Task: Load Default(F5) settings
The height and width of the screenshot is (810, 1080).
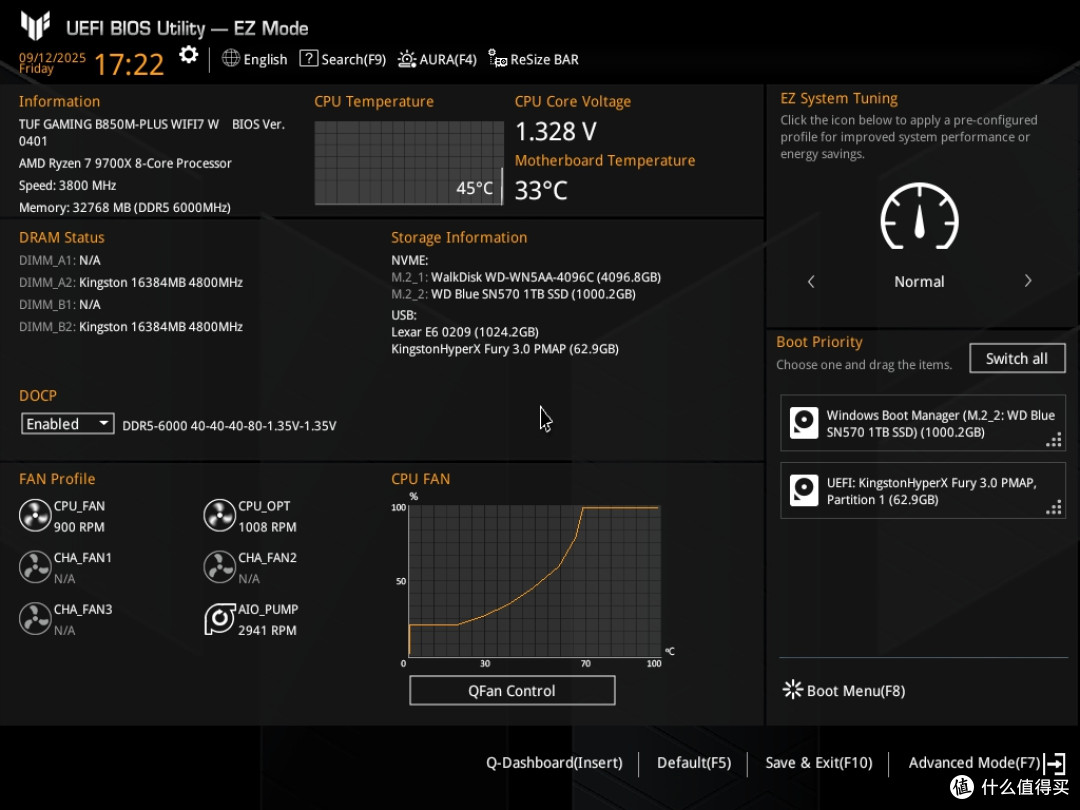Action: click(694, 762)
